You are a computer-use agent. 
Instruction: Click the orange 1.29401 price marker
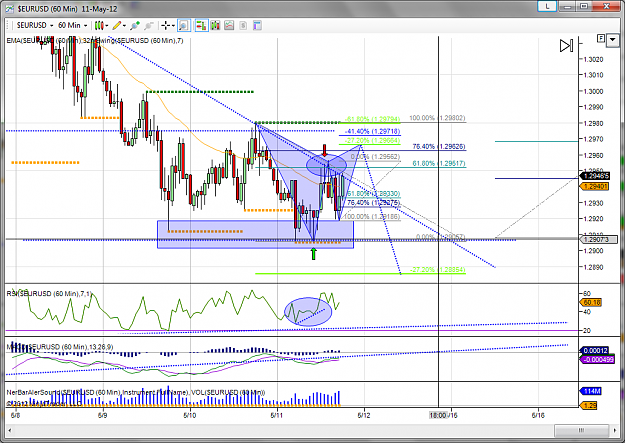click(595, 186)
